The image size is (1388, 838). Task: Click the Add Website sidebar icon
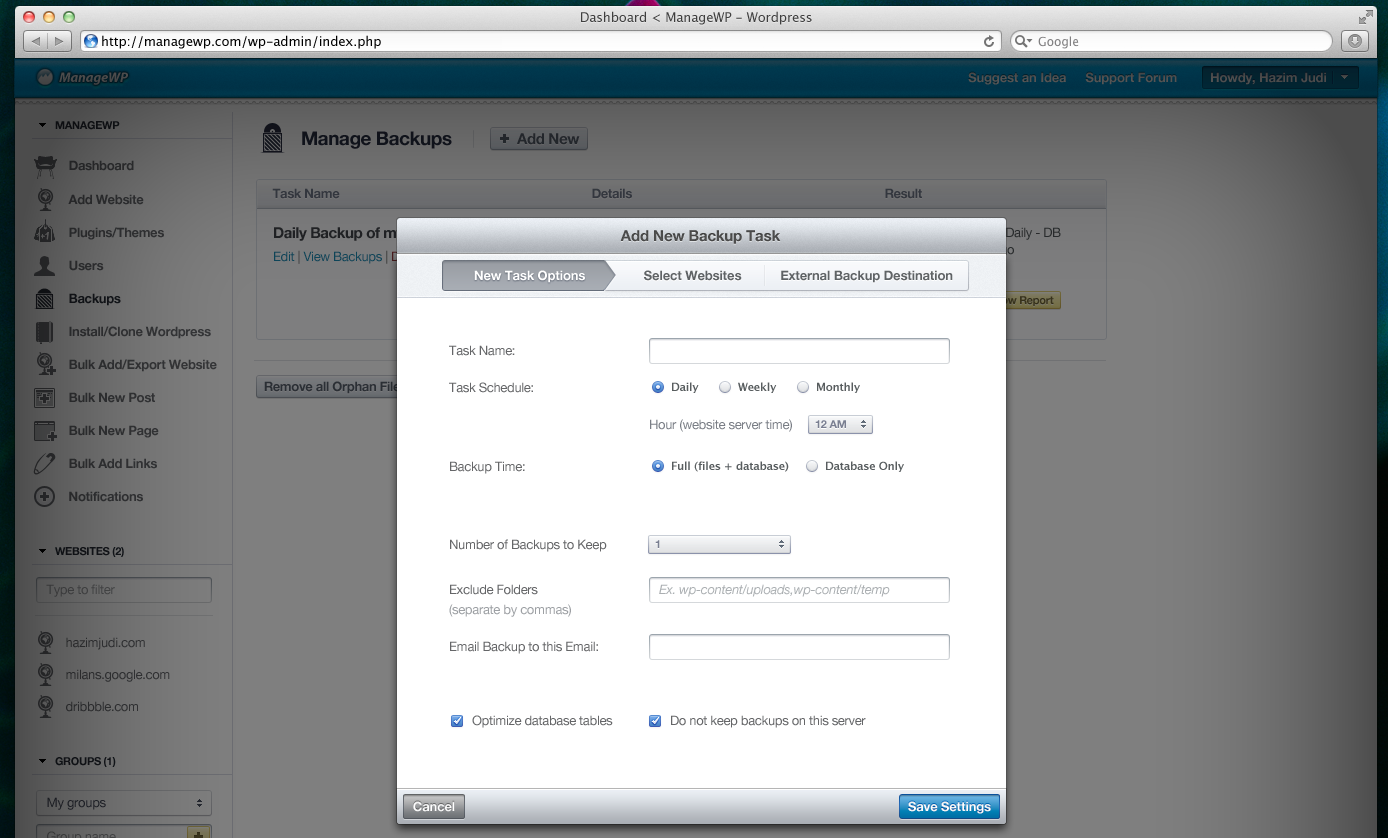[x=45, y=199]
